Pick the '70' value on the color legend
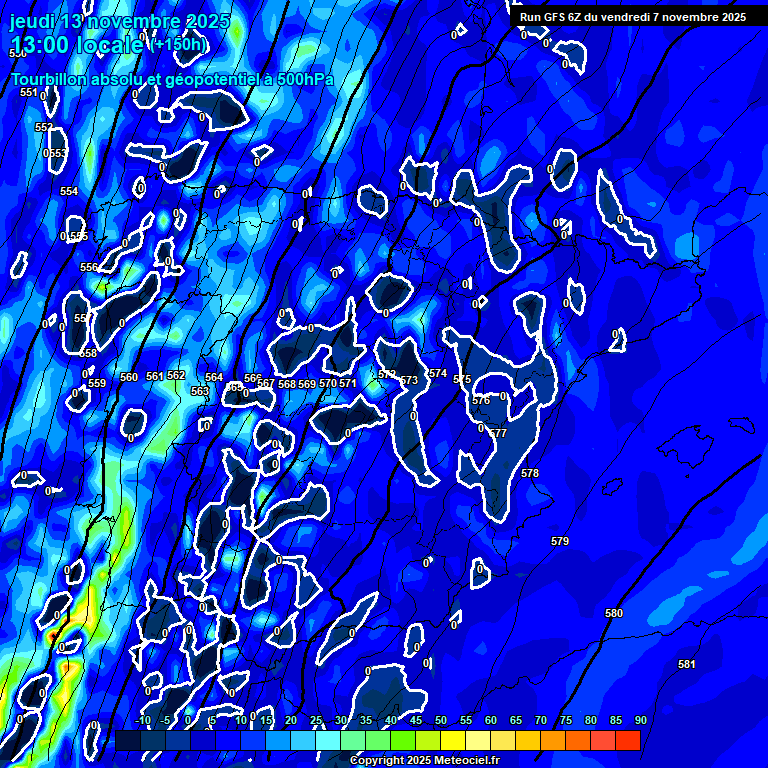This screenshot has height=768, width=768. coord(541,720)
